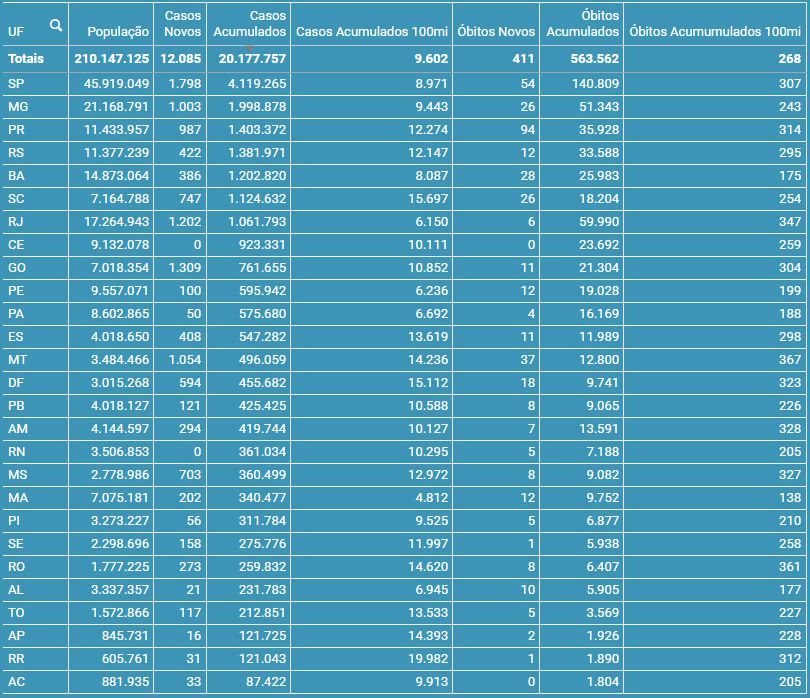The image size is (810, 698).
Task: Select Casos Acumulados 100mi column header
Action: tap(372, 32)
